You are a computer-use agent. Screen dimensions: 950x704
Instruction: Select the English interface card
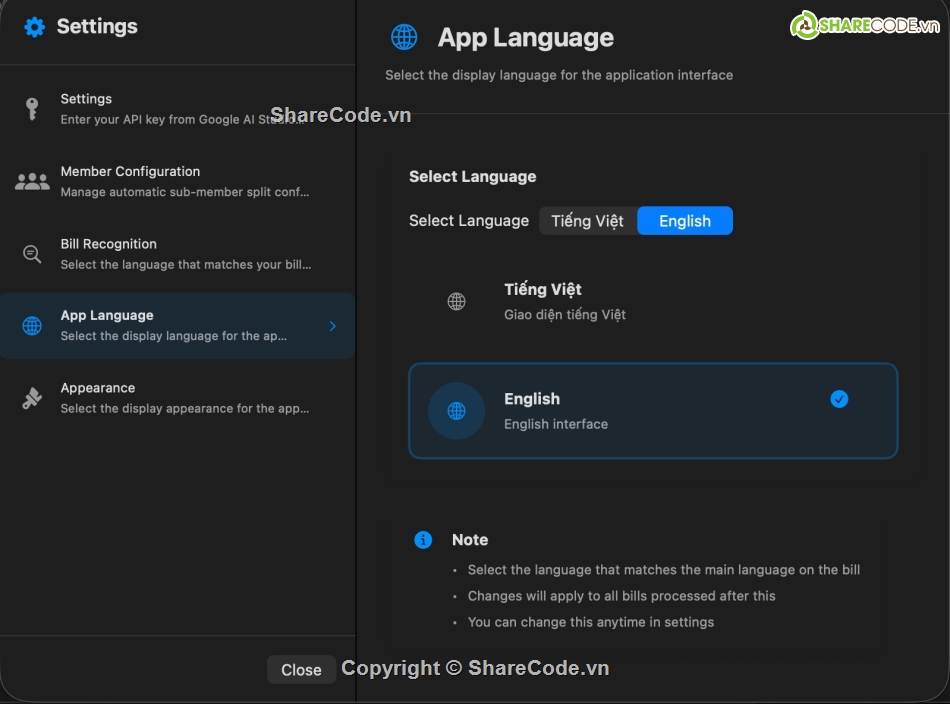click(652, 411)
